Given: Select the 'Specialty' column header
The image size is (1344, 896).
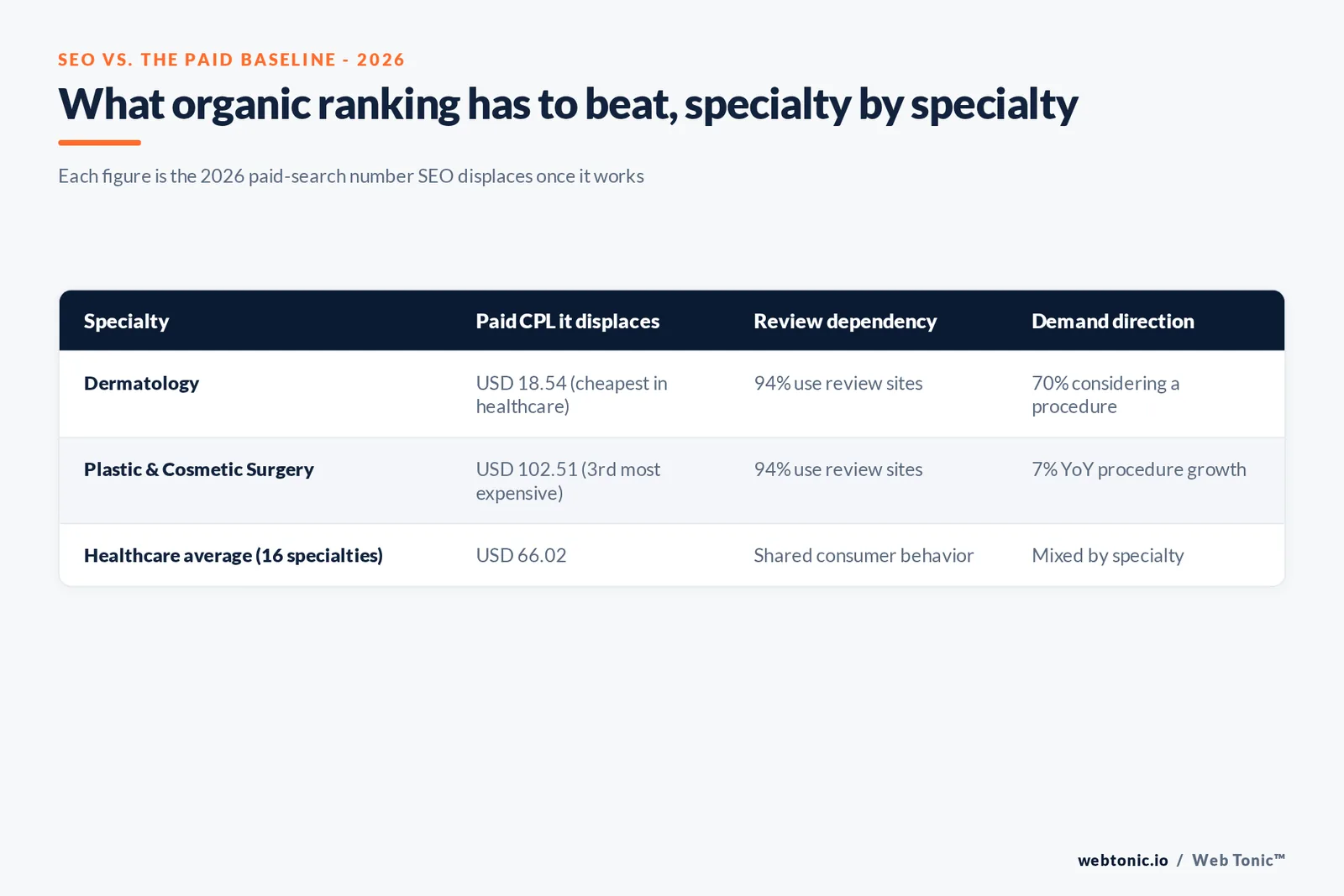Looking at the screenshot, I should [126, 321].
